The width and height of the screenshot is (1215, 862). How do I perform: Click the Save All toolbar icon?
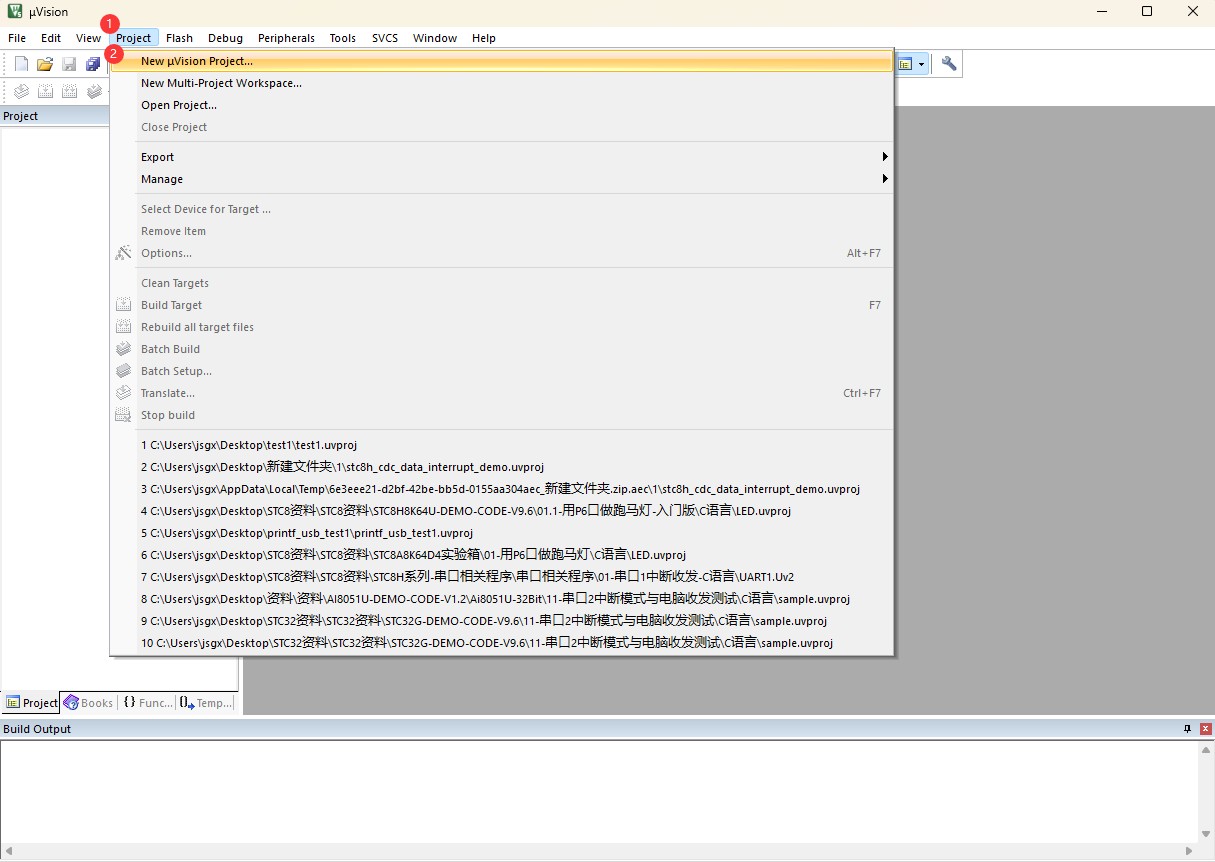tap(93, 64)
